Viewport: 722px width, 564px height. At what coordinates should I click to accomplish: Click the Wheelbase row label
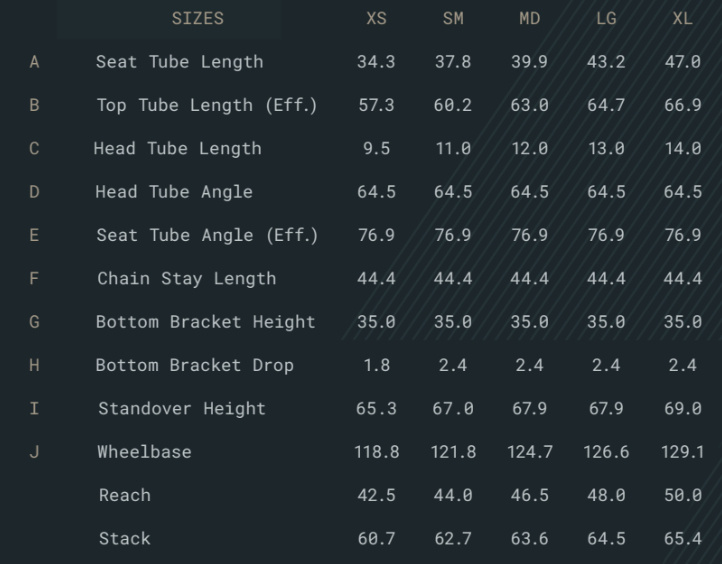144,452
